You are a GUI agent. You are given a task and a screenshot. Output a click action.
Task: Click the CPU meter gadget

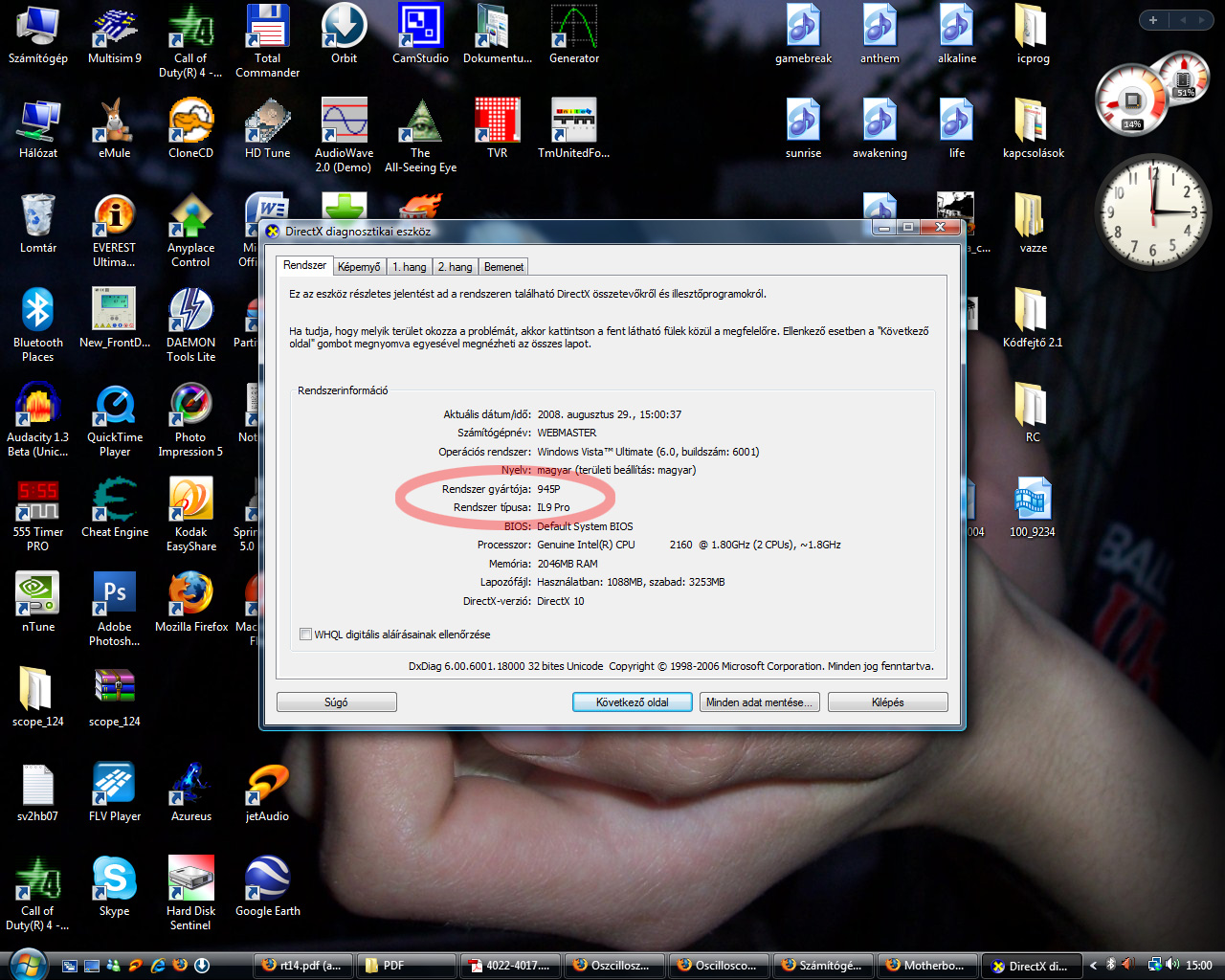1133,101
